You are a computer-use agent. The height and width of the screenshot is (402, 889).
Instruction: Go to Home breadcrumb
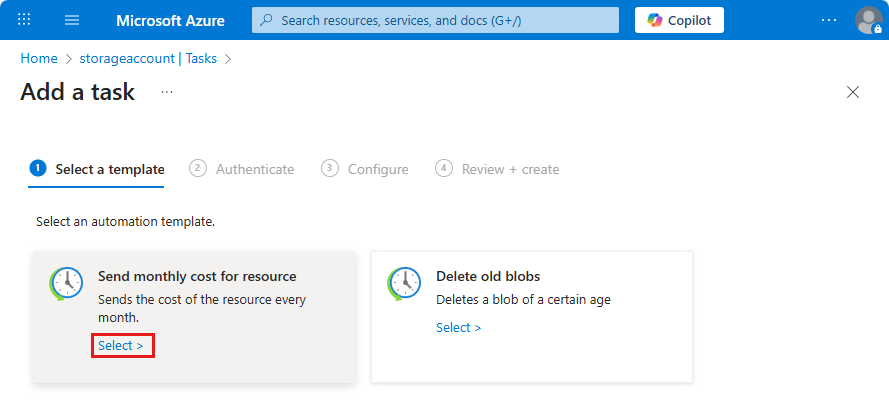click(39, 58)
